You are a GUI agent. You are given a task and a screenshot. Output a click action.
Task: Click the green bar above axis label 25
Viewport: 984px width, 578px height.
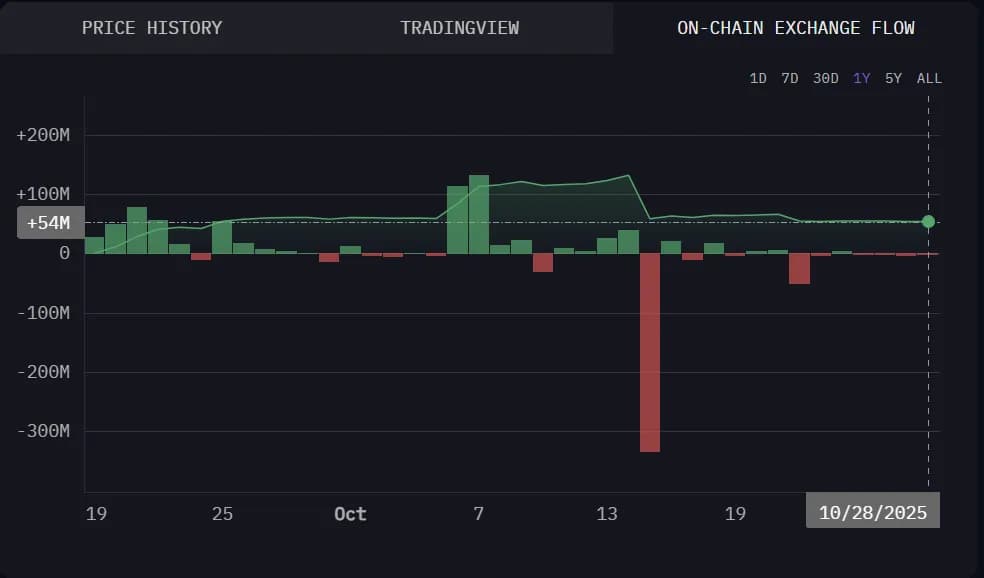222,237
